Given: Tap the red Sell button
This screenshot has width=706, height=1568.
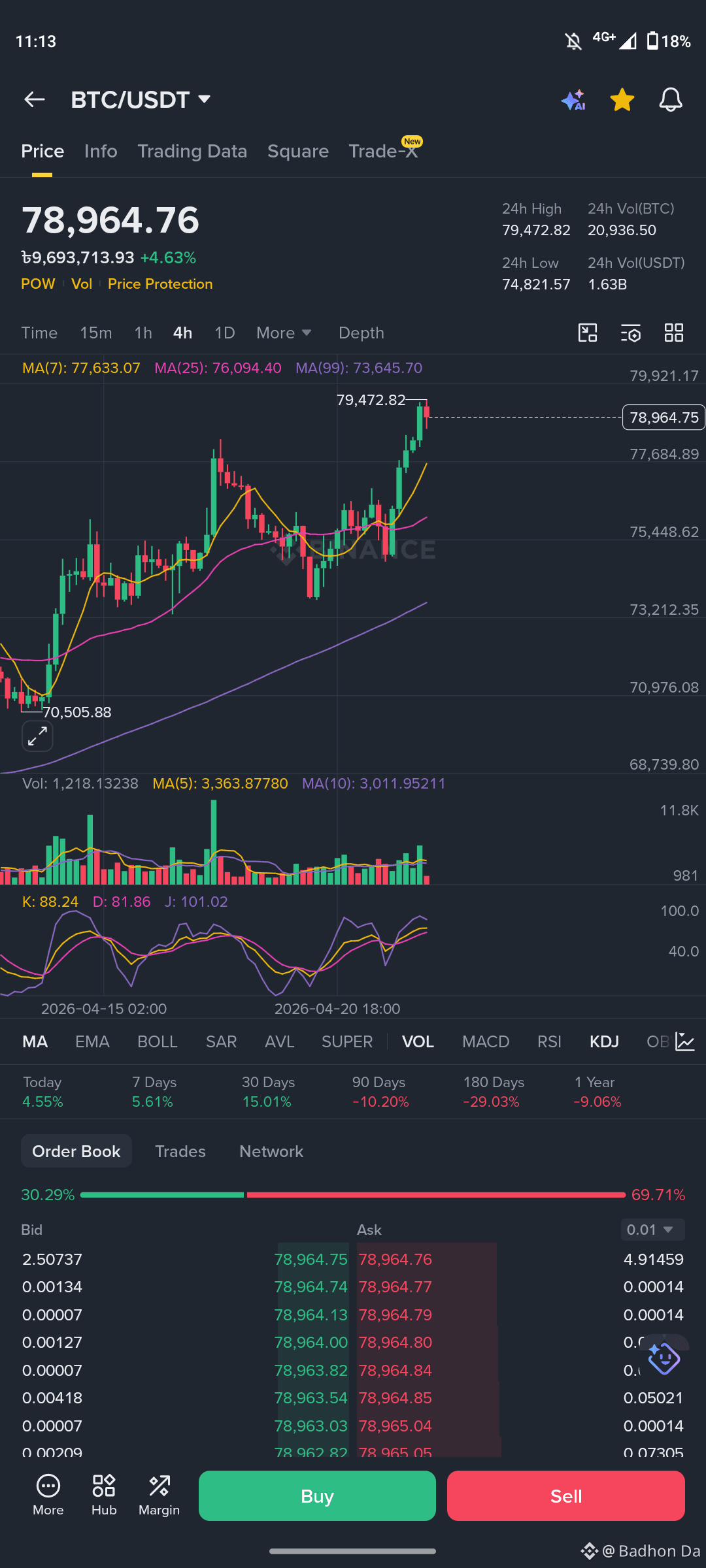Looking at the screenshot, I should (566, 1495).
